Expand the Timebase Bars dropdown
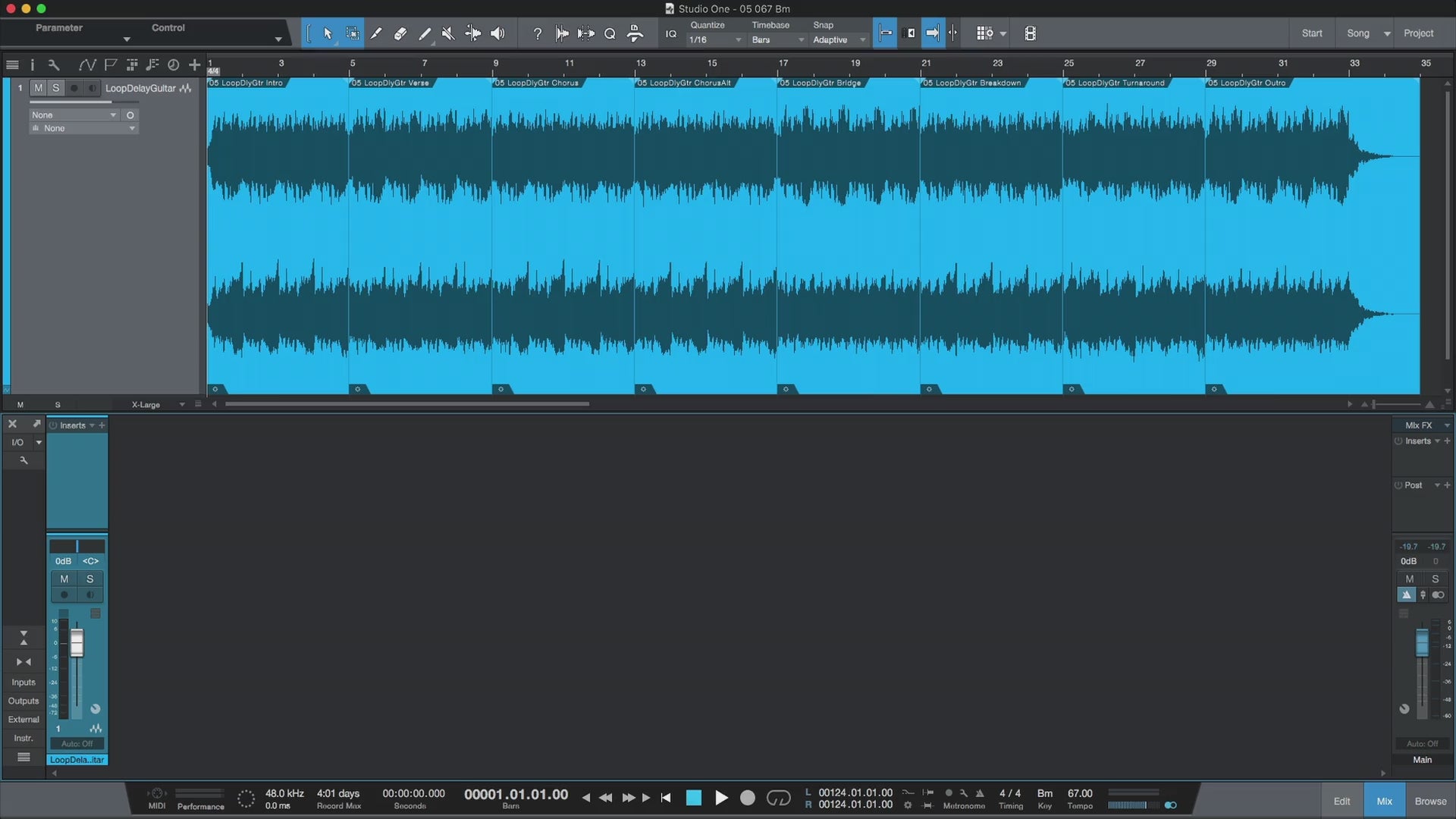The height and width of the screenshot is (819, 1456). coord(777,40)
